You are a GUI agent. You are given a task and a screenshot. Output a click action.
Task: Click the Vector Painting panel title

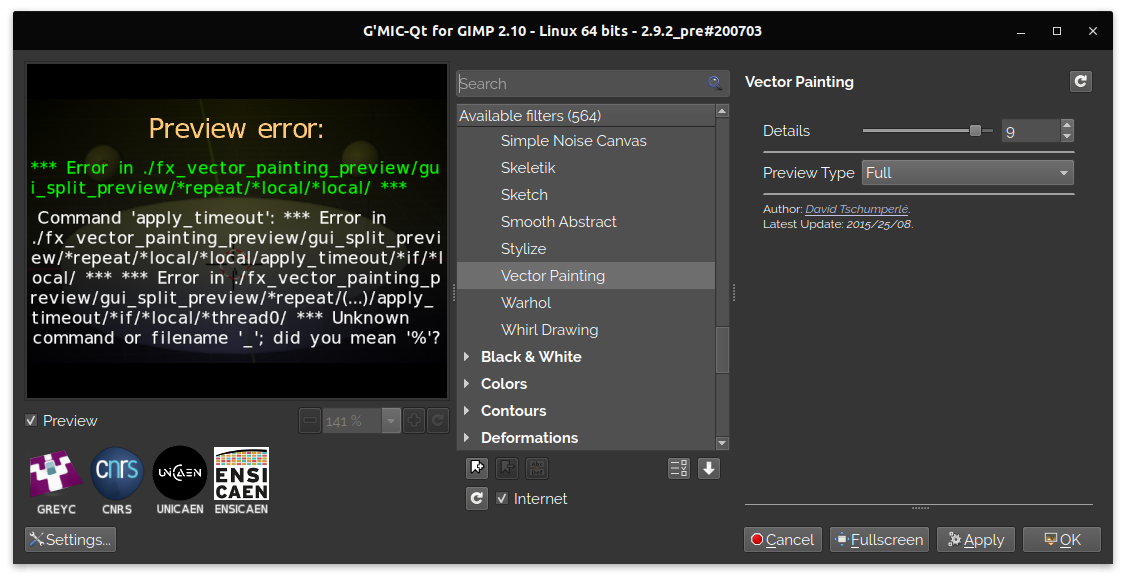pyautogui.click(x=799, y=82)
